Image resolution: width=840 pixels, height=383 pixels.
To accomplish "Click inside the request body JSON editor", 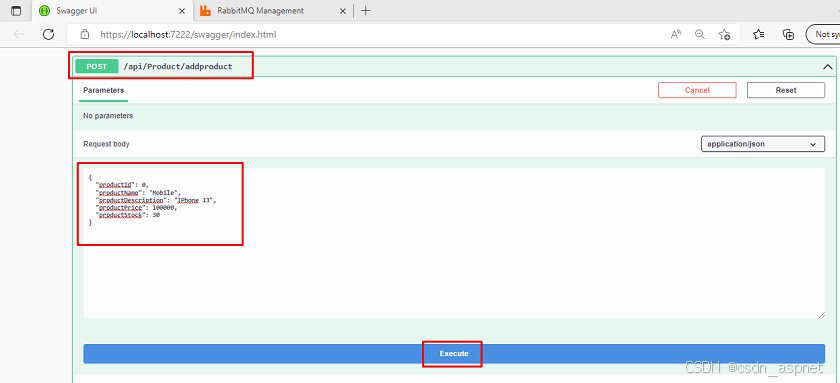I will [x=454, y=243].
